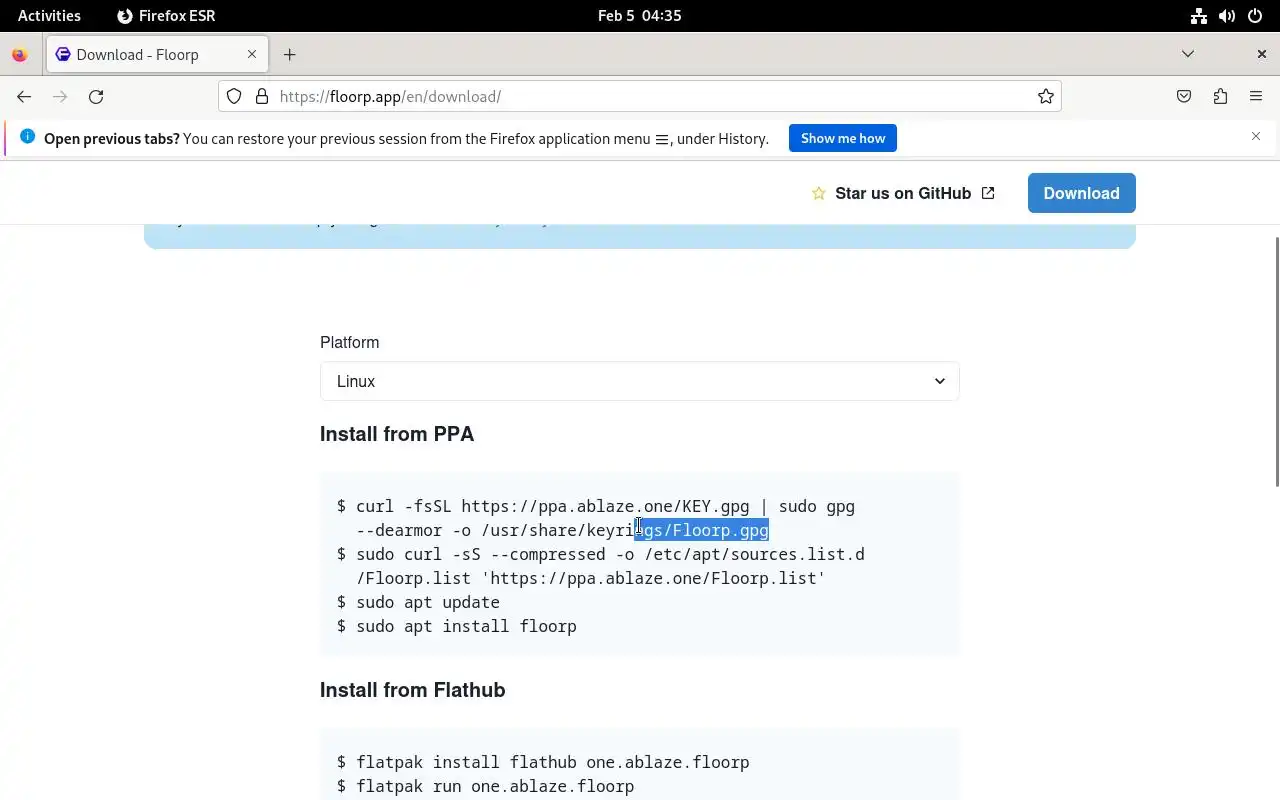Click the network status icon
Viewport: 1280px width, 800px height.
pyautogui.click(x=1199, y=15)
